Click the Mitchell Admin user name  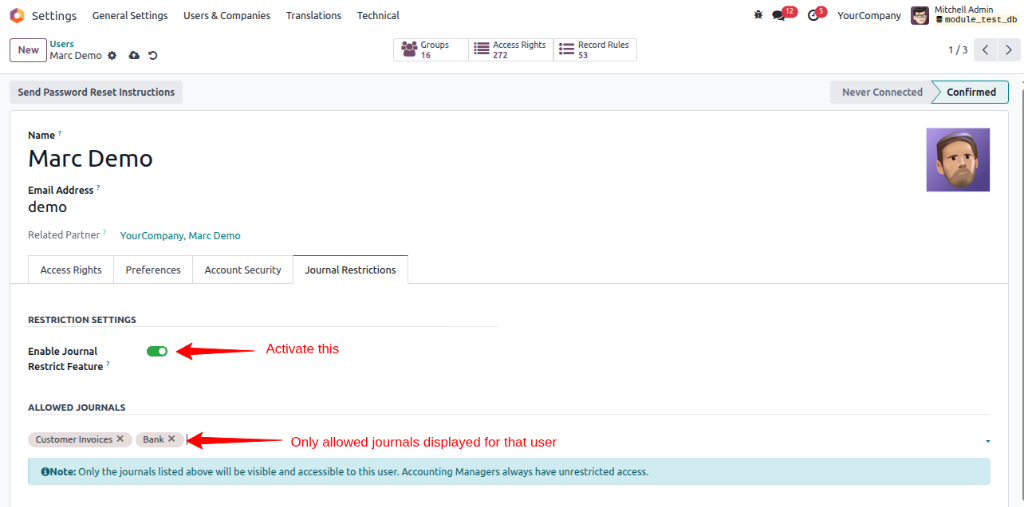coord(964,10)
